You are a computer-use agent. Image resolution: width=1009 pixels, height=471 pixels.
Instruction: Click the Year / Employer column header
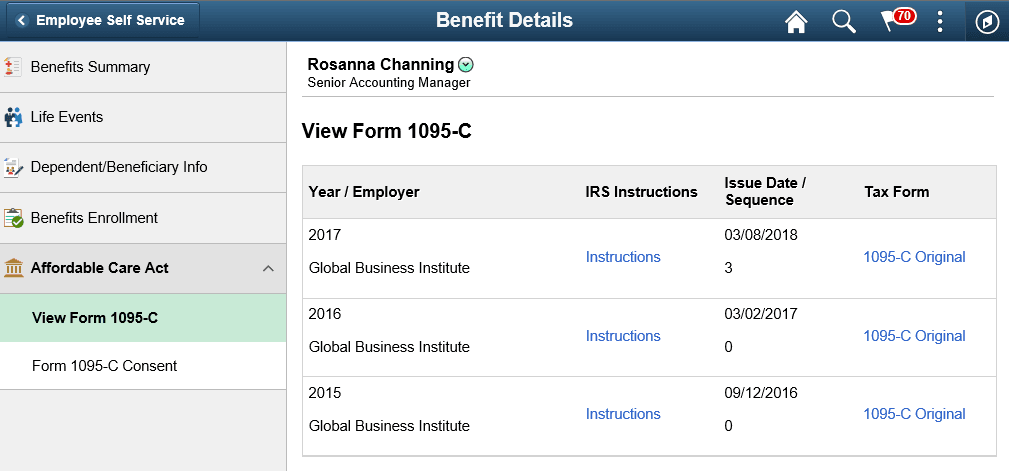(x=364, y=192)
